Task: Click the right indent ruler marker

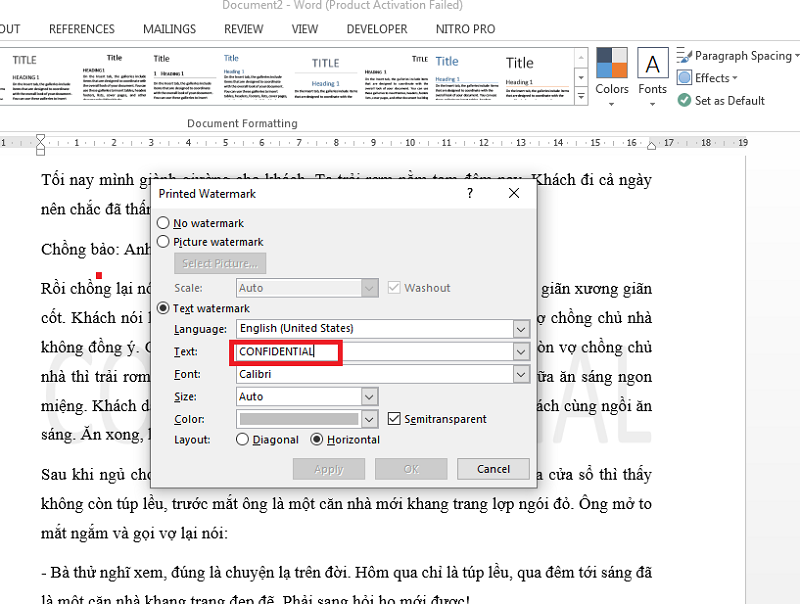Action: click(652, 146)
